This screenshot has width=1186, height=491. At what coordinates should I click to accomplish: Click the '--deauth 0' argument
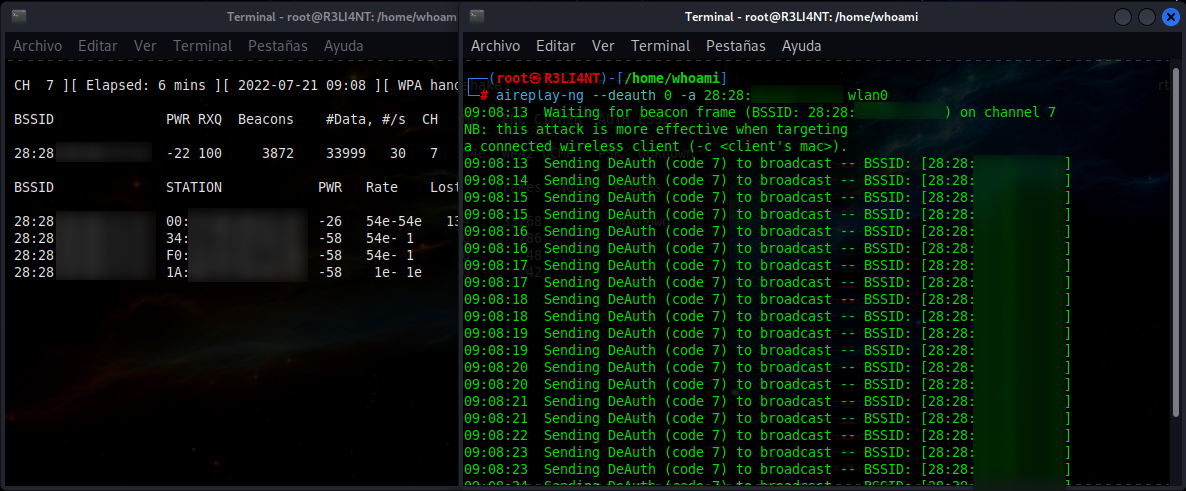click(632, 95)
